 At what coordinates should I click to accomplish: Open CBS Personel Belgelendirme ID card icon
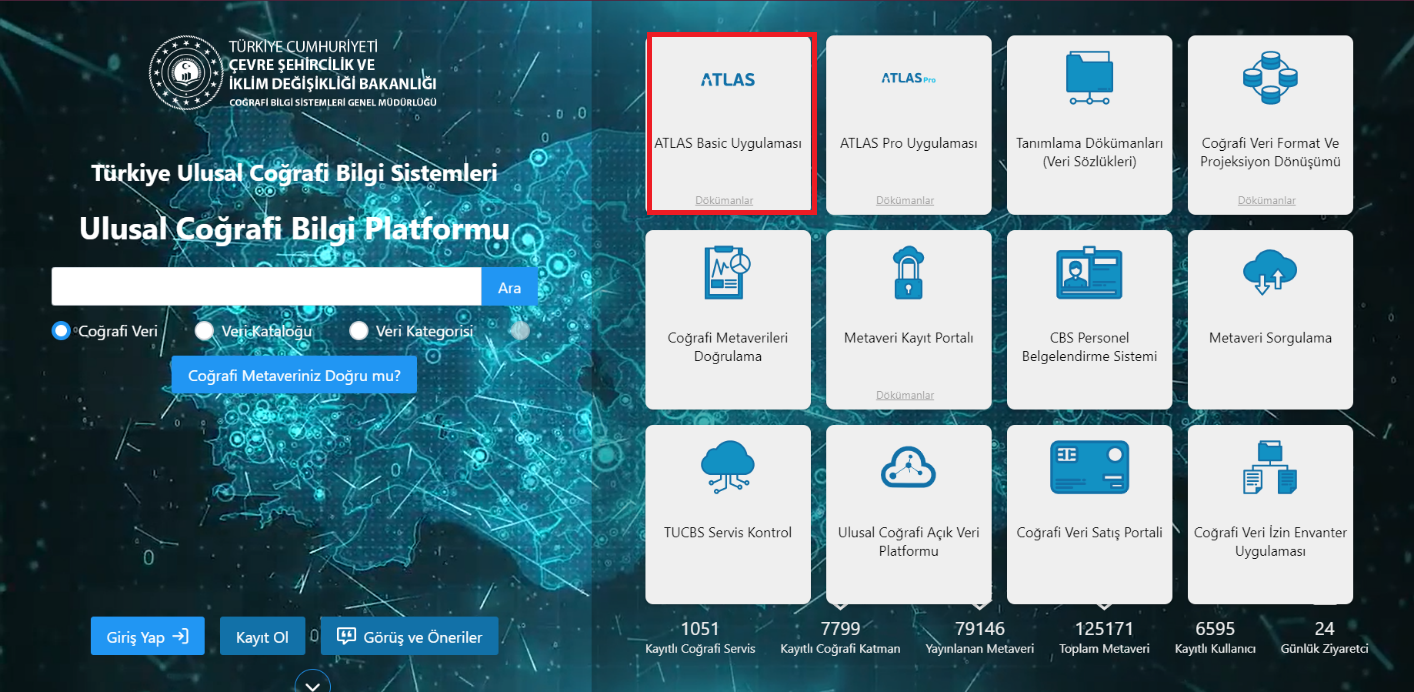pyautogui.click(x=1089, y=273)
